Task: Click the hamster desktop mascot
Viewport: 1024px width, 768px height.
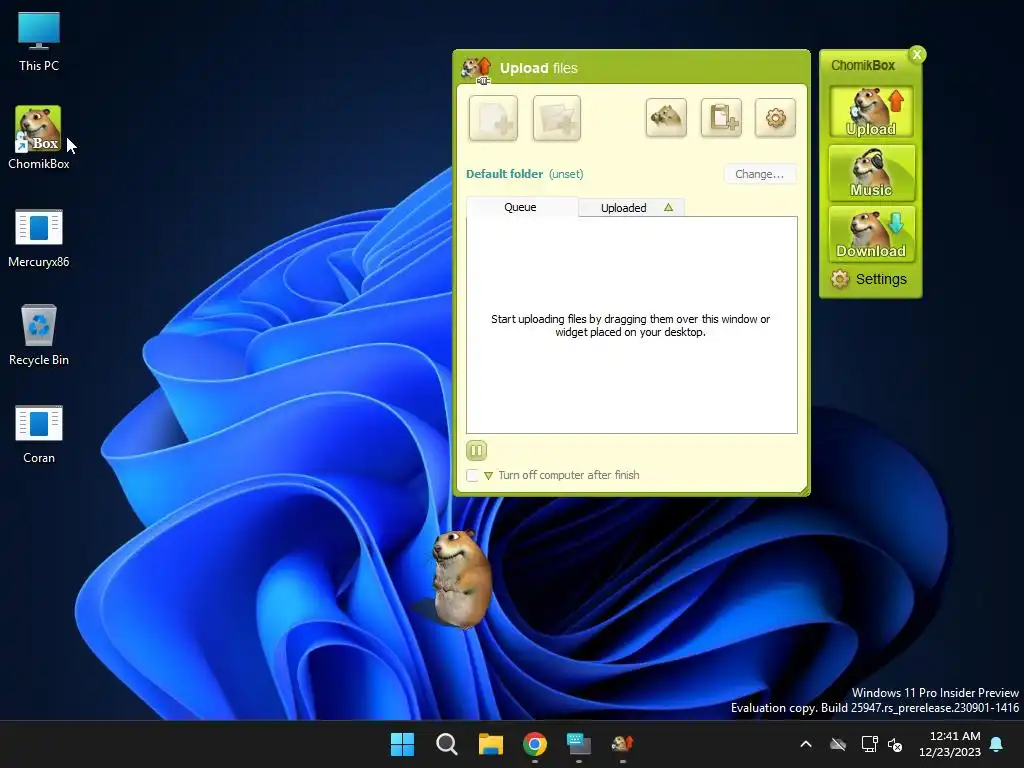Action: pos(460,579)
